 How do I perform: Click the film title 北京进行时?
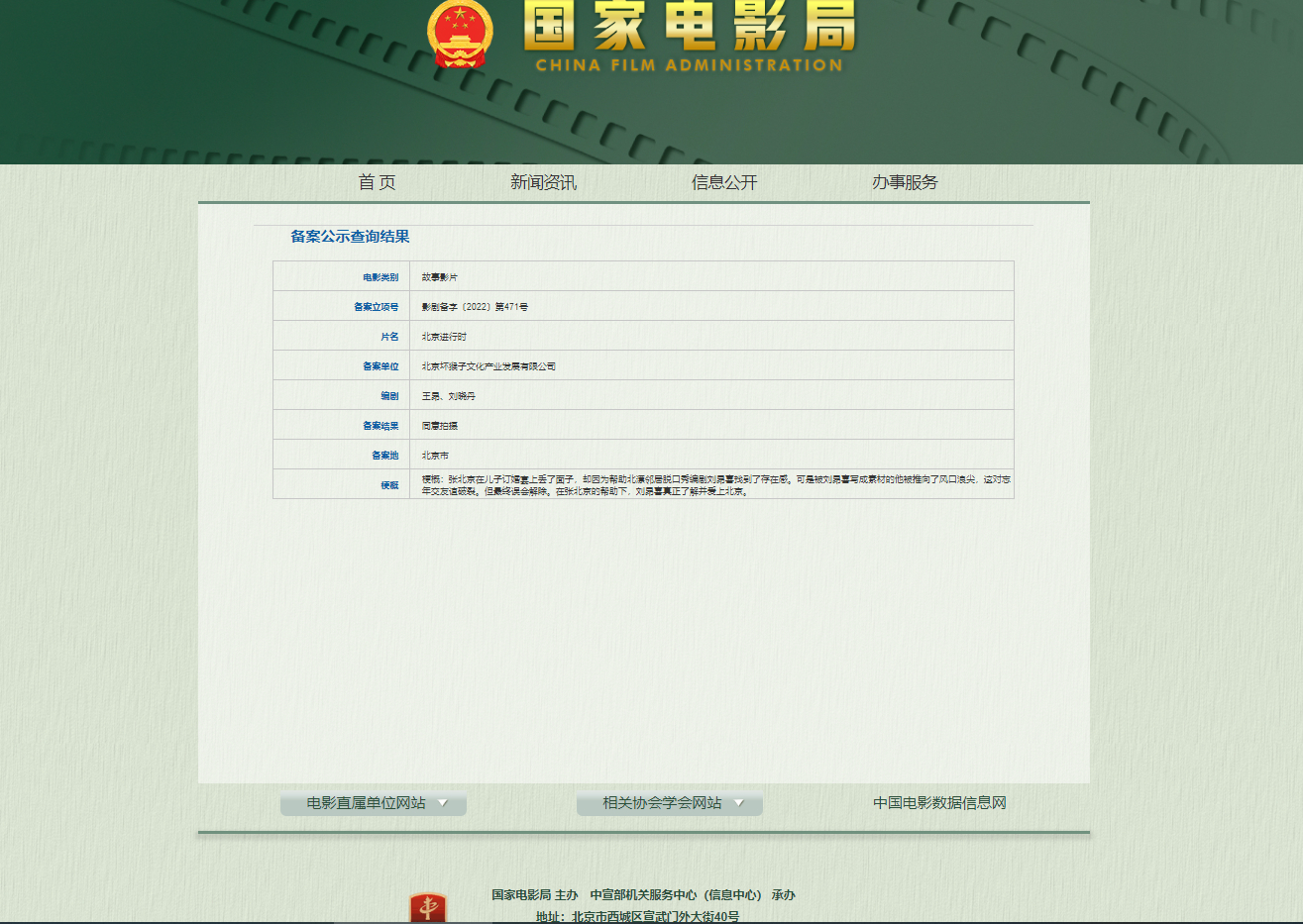(x=444, y=337)
